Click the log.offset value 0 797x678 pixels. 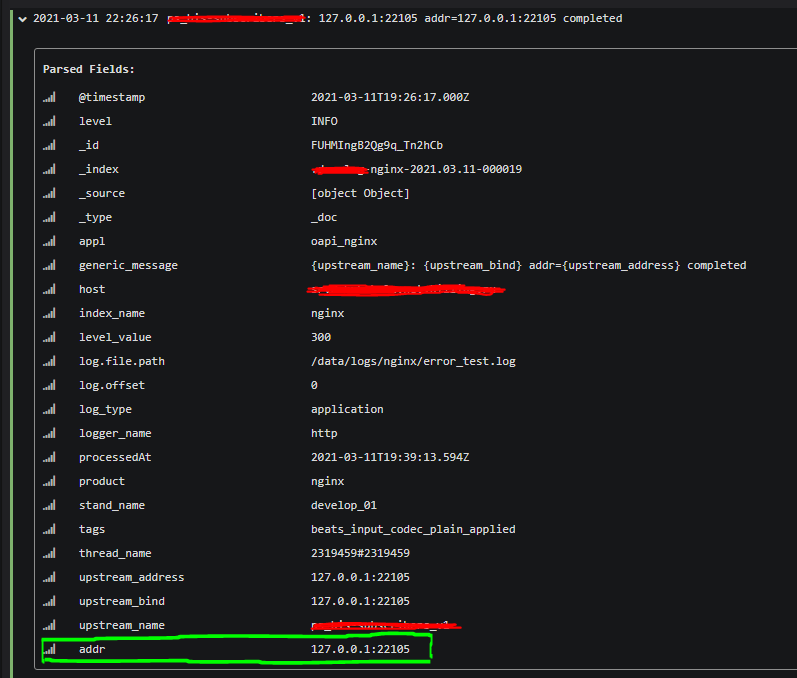click(314, 385)
